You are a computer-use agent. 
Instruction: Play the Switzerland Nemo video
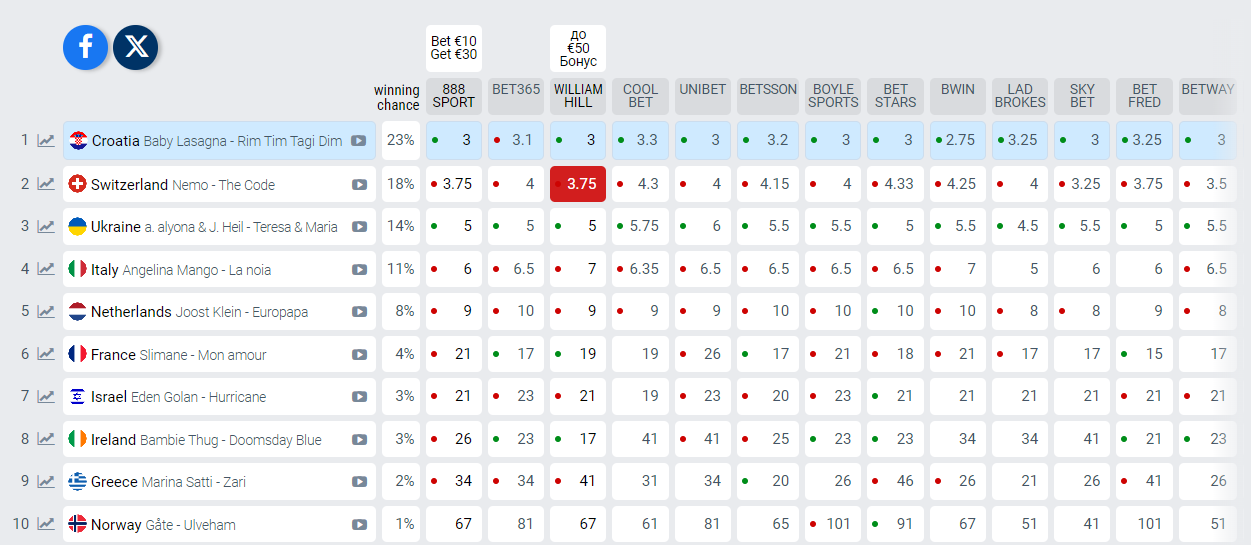click(x=359, y=185)
